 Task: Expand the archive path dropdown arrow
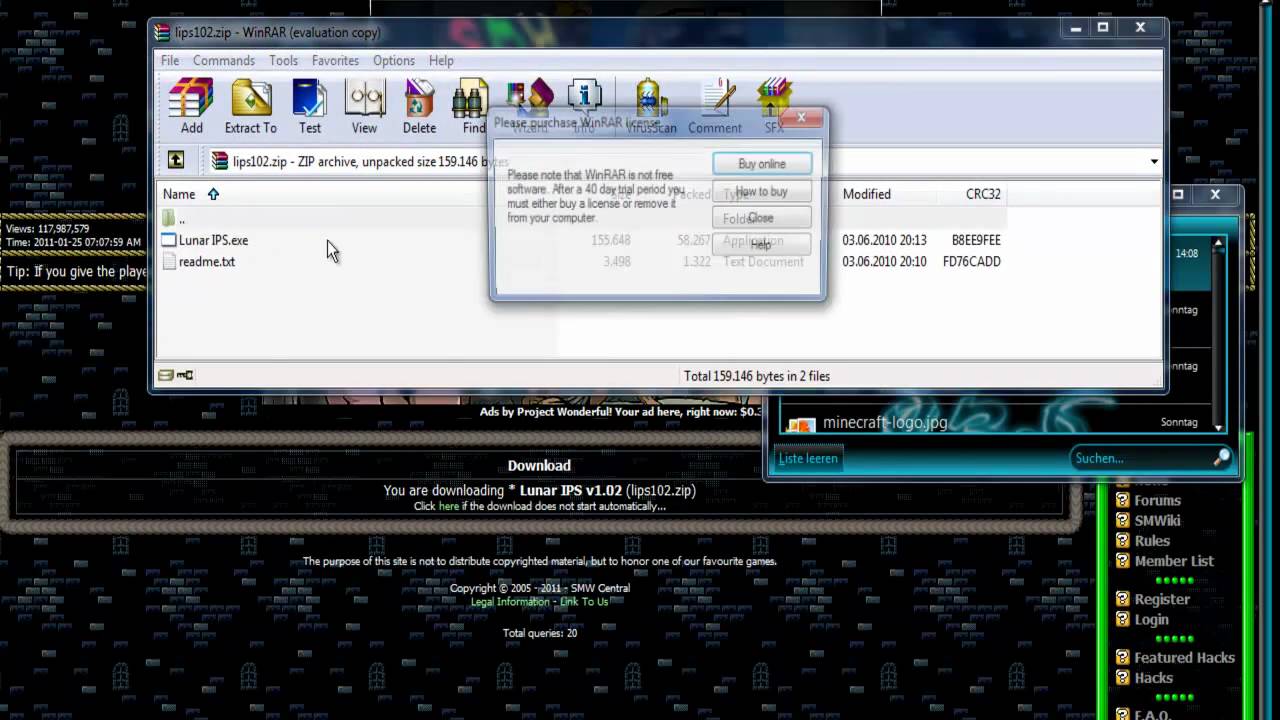click(x=1154, y=161)
